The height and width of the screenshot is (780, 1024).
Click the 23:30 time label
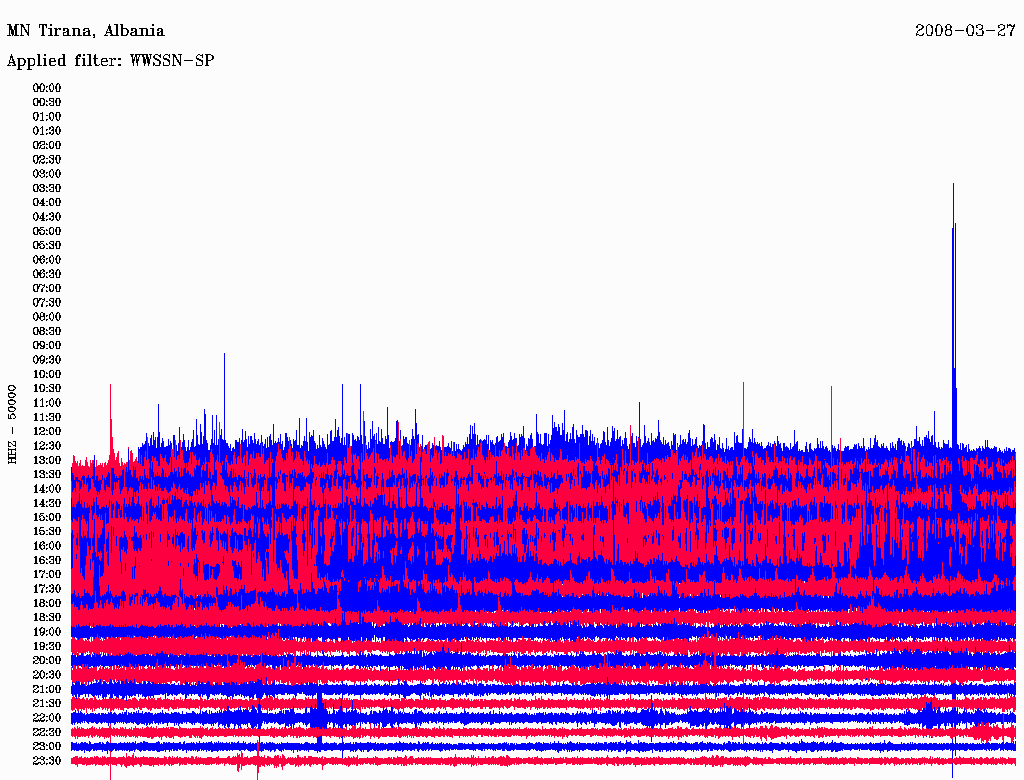tap(47, 760)
